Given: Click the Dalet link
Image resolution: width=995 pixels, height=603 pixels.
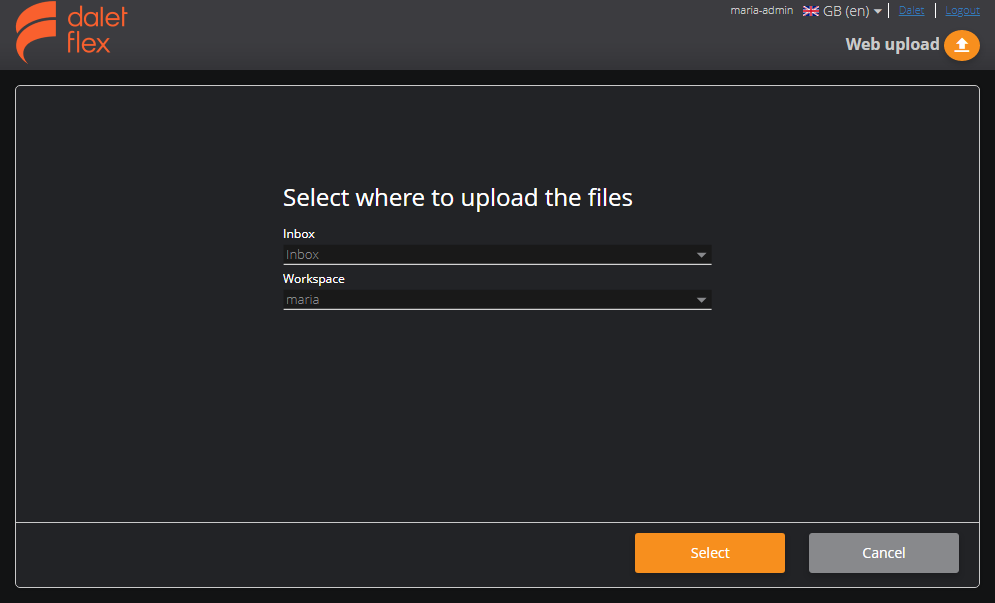Looking at the screenshot, I should [911, 10].
